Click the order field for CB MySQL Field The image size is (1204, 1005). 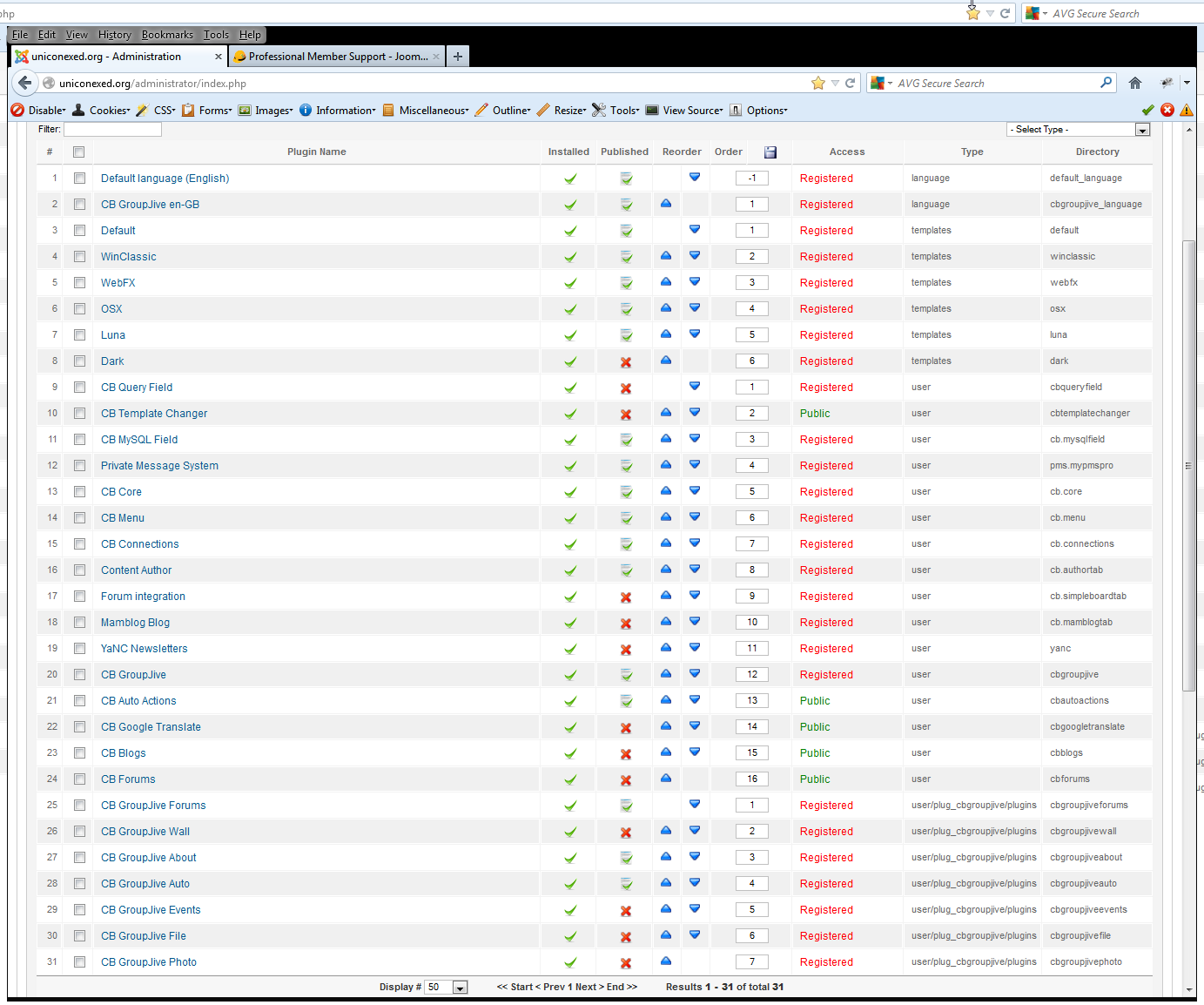click(752, 440)
